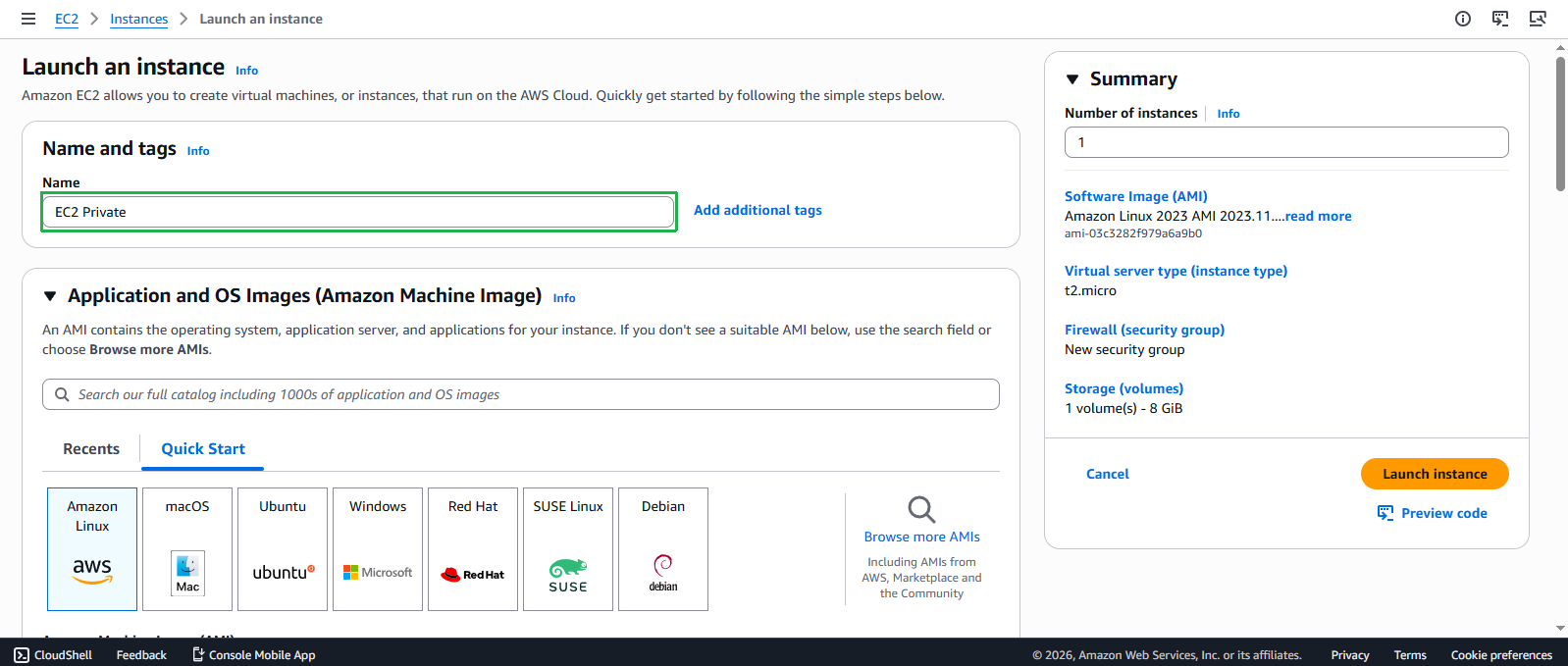Switch to the Recents tab

click(91, 449)
